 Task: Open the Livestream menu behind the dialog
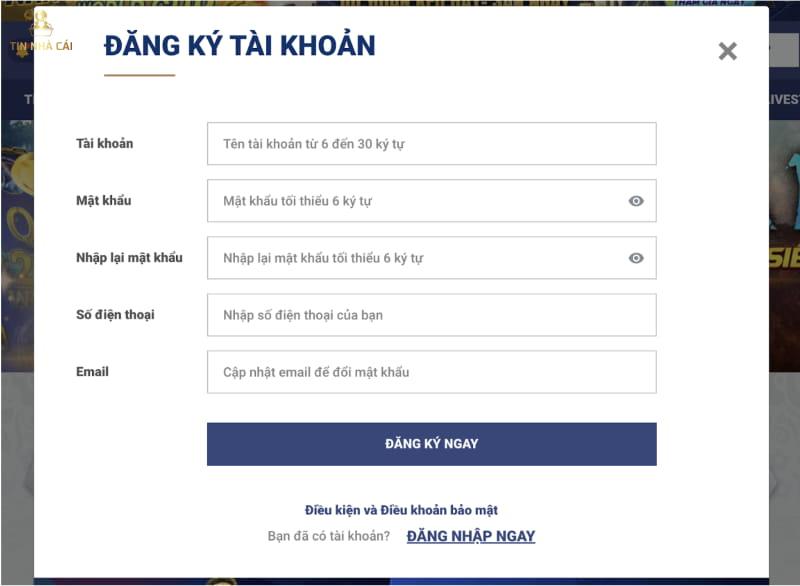(x=783, y=99)
